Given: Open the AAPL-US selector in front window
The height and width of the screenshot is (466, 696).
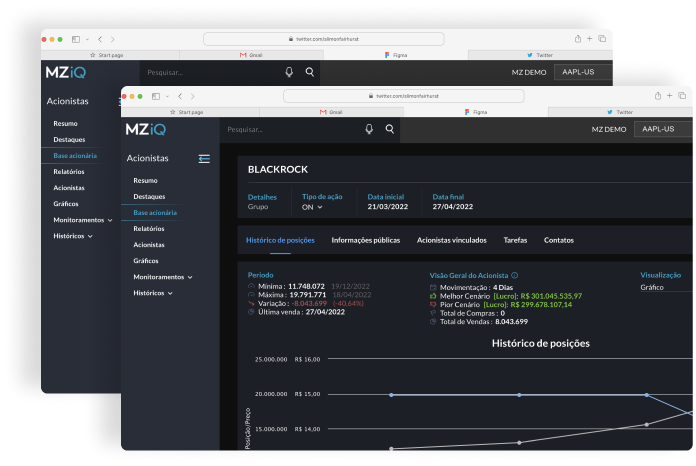Looking at the screenshot, I should pos(663,129).
